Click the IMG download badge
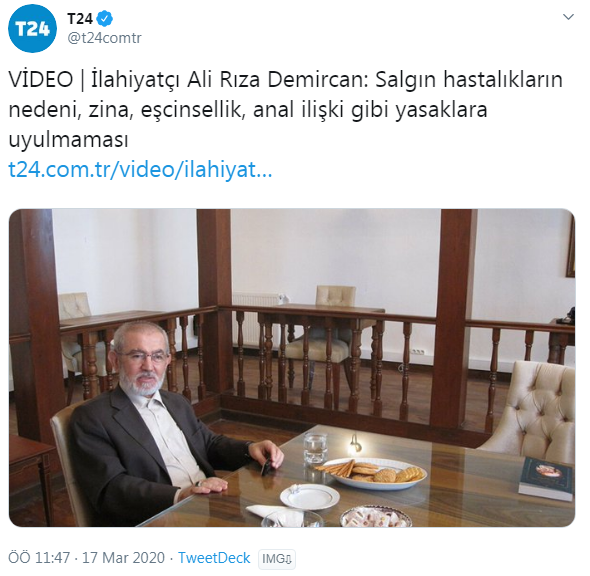The width and height of the screenshot is (590, 576). coord(277,559)
